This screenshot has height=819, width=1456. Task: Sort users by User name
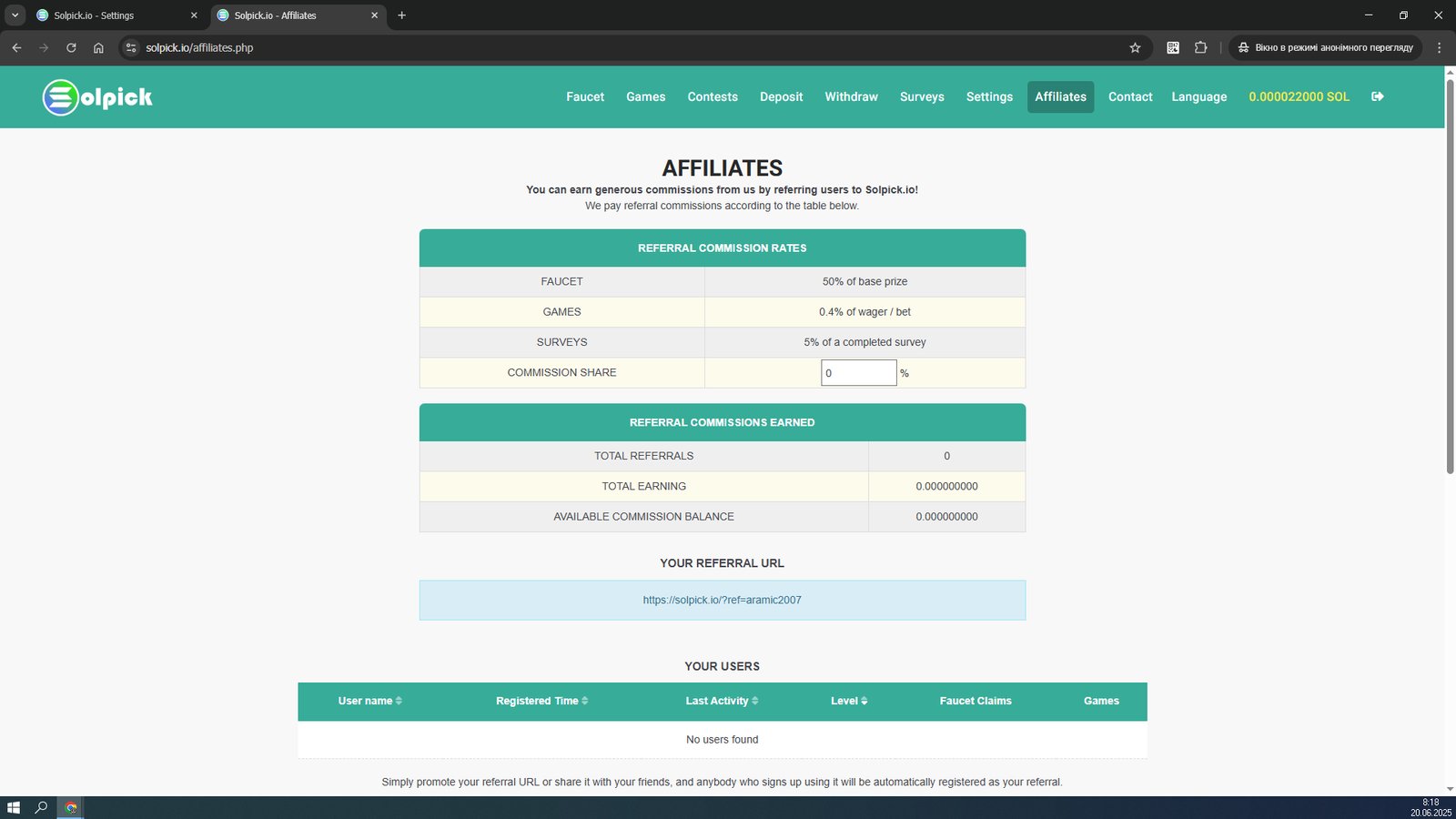[x=370, y=701]
